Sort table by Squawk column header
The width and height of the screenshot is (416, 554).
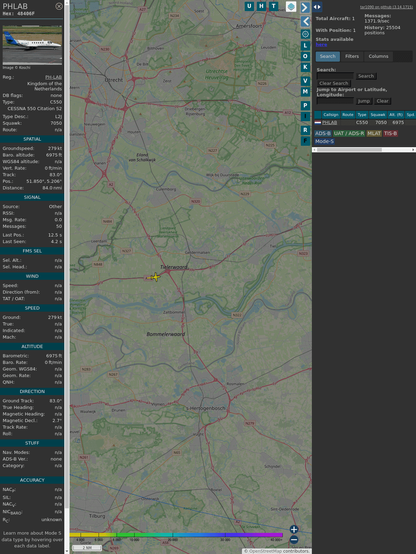[x=377, y=115]
